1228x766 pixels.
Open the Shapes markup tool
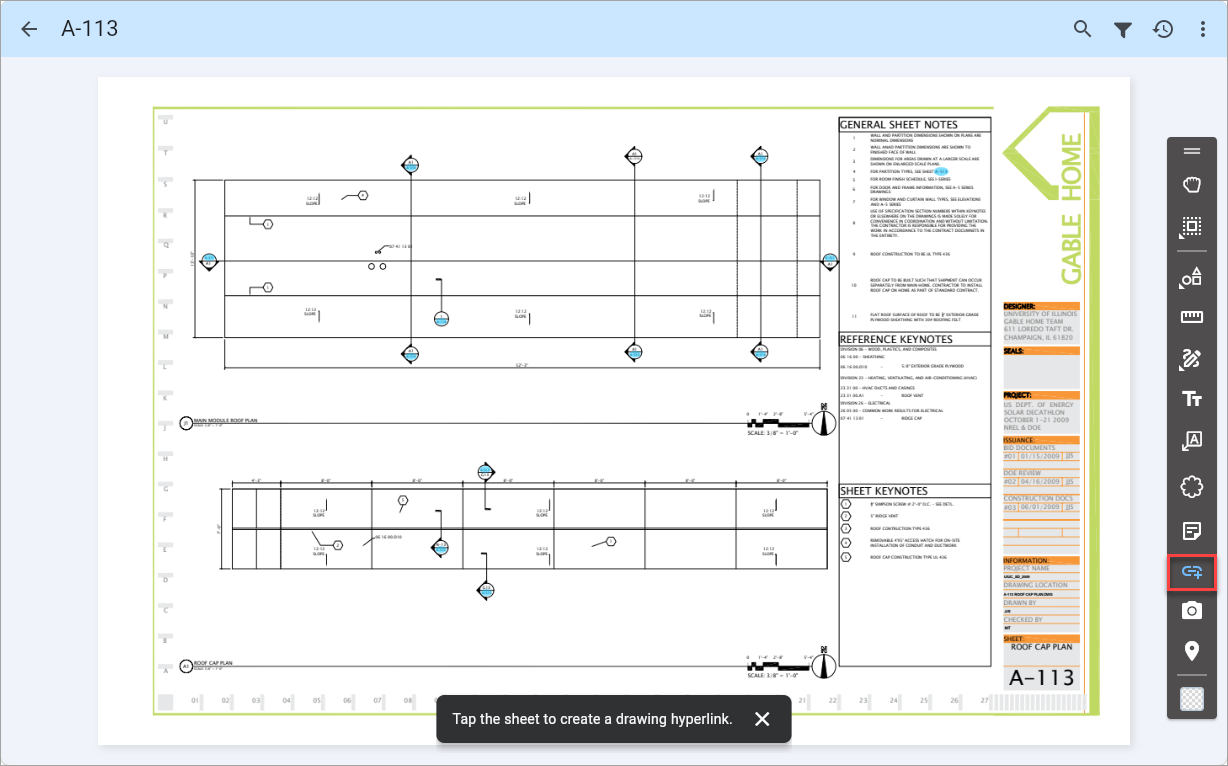click(x=1191, y=278)
